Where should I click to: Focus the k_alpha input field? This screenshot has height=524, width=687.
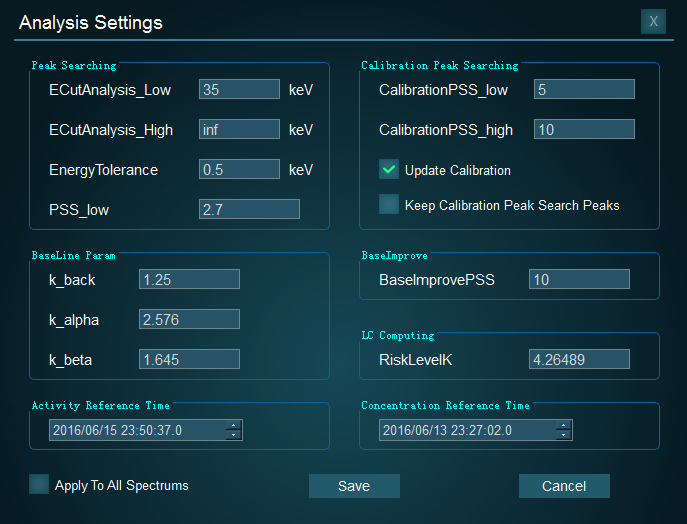[x=189, y=319]
